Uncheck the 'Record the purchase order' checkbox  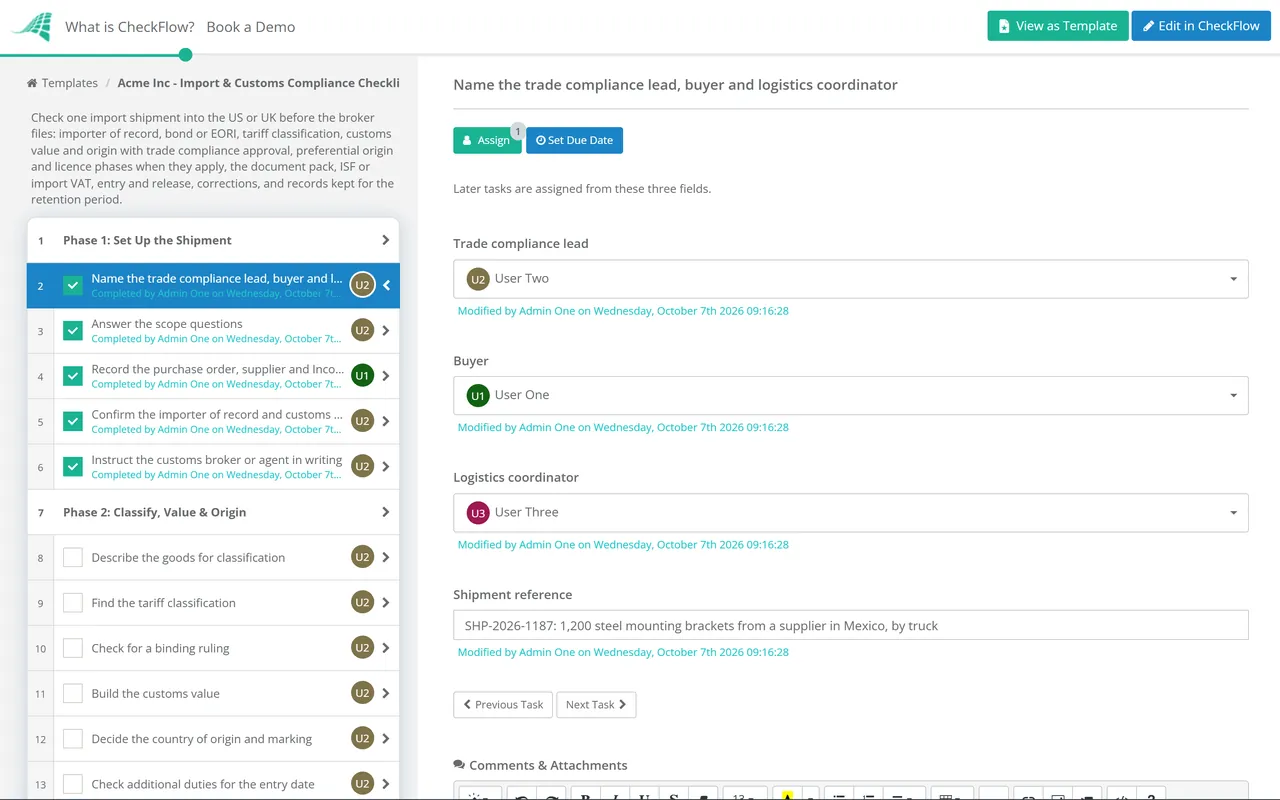click(x=73, y=376)
